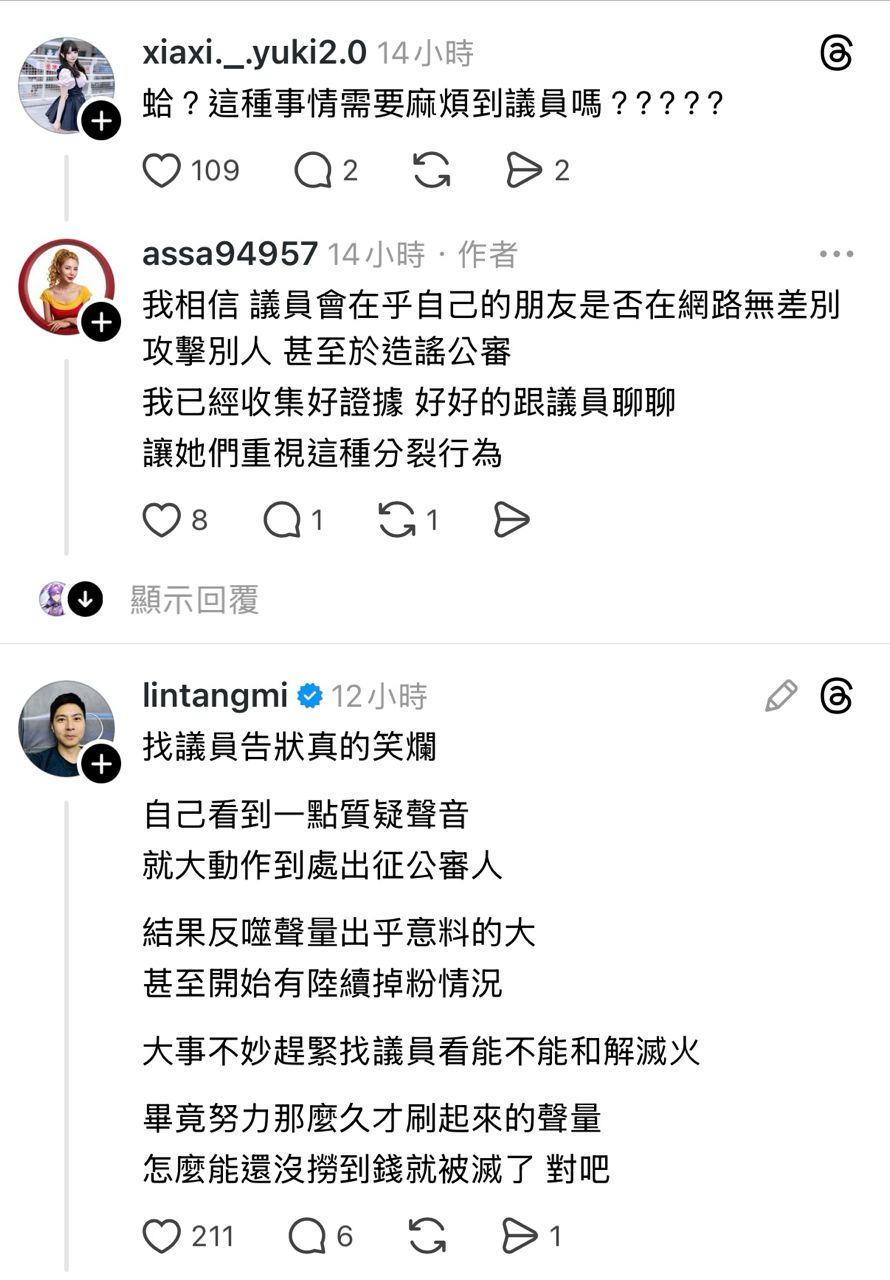The height and width of the screenshot is (1280, 890).
Task: Expand hidden replies with 顯示回覆
Action: coord(194,600)
